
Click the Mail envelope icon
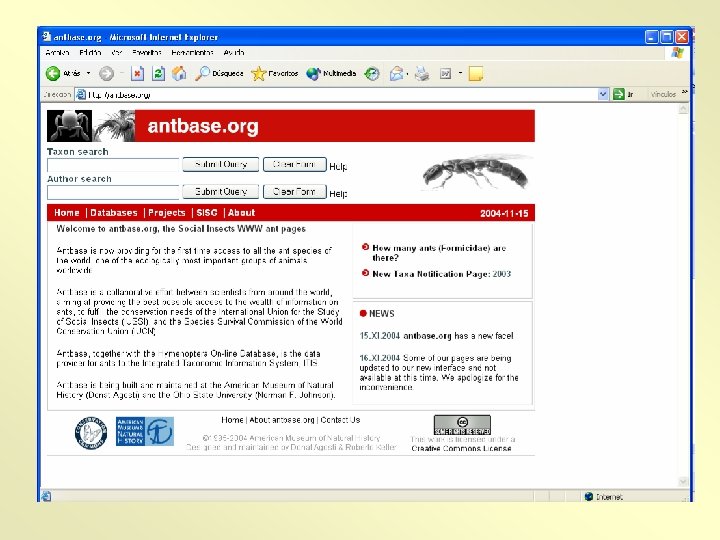pos(396,73)
